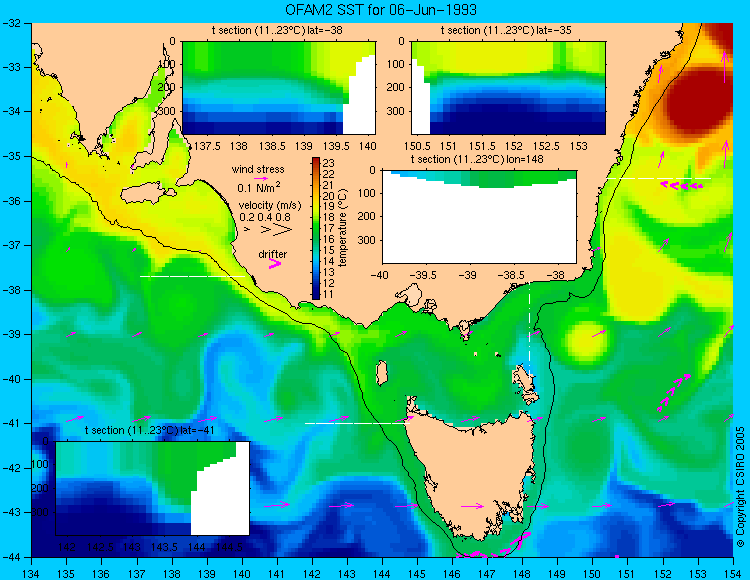Click the 0.2 velocity legend arrowhead

(247, 230)
